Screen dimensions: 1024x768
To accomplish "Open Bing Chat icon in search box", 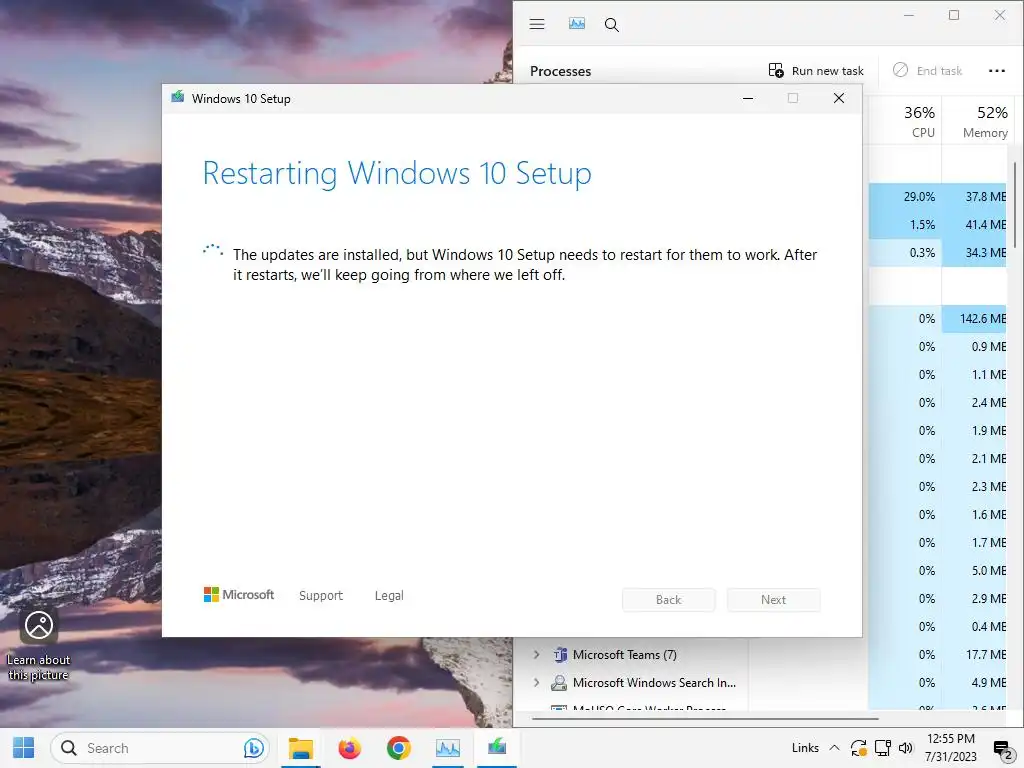I will [253, 748].
